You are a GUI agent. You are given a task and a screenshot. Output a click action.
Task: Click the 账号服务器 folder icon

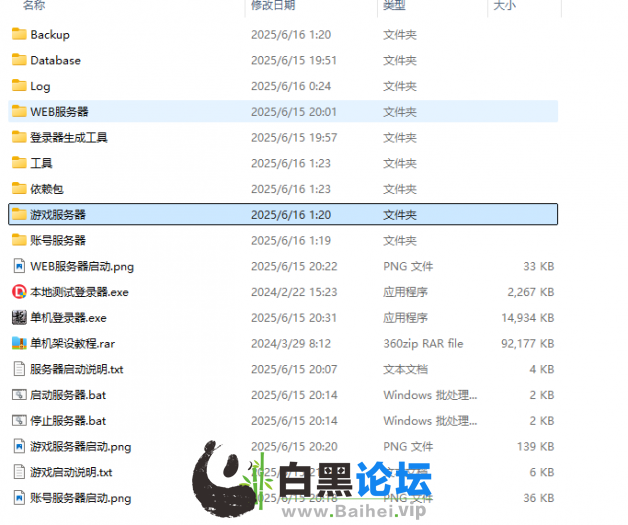click(x=19, y=240)
